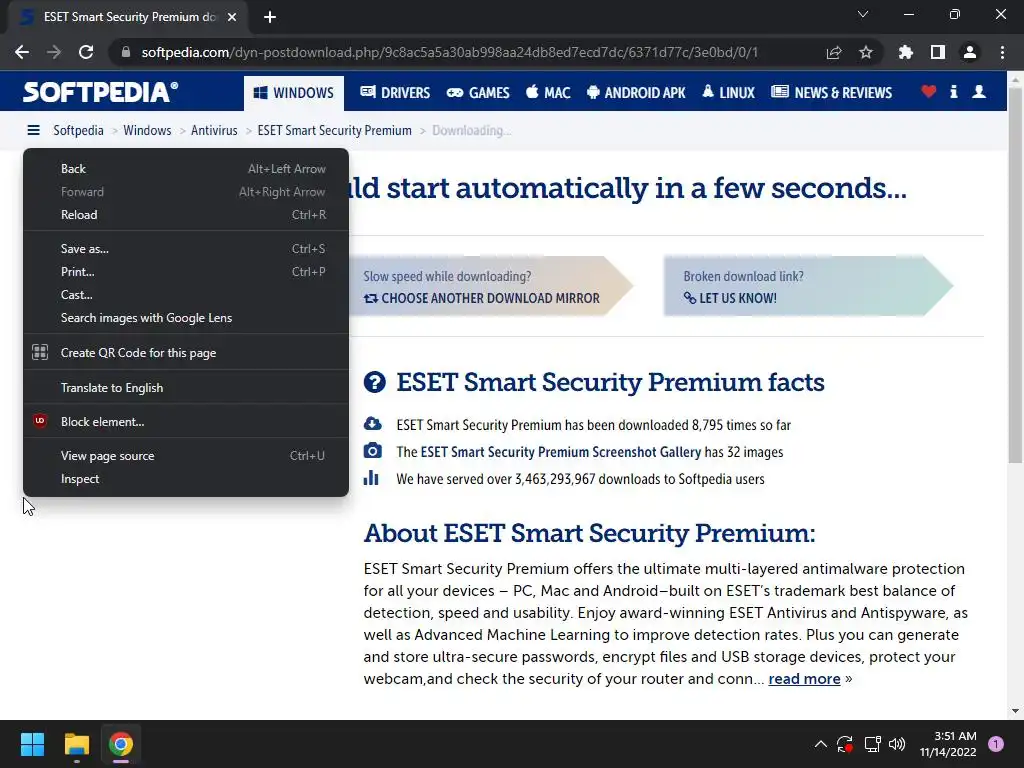
Task: Click the Softpedia logo
Action: pyautogui.click(x=100, y=92)
